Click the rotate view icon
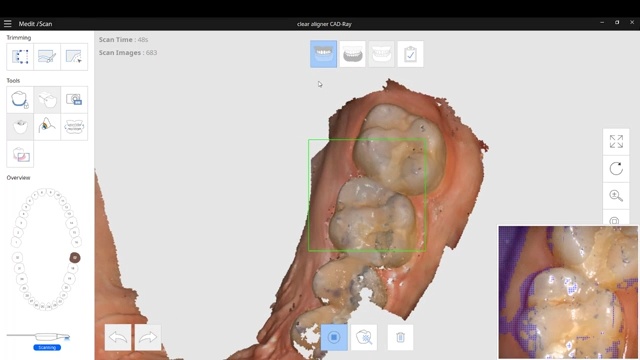The height and width of the screenshot is (360, 640). [x=616, y=169]
